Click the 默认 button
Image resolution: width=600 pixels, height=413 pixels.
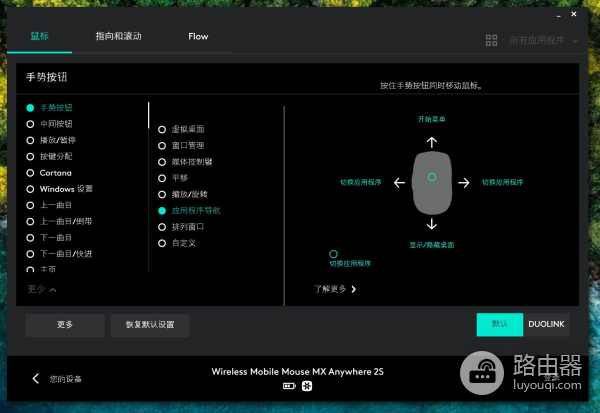coord(500,324)
